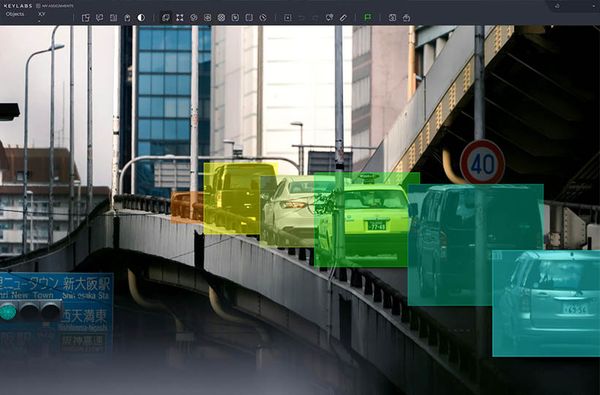Click the green flag icon

(368, 18)
